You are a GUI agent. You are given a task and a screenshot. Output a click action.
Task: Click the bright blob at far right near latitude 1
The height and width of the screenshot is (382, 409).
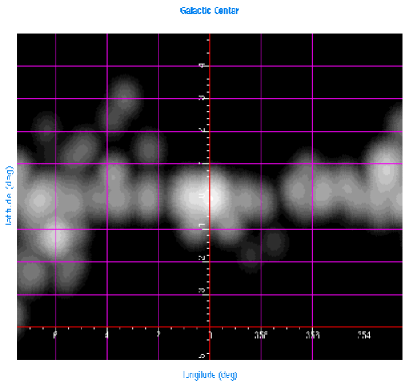point(386,171)
